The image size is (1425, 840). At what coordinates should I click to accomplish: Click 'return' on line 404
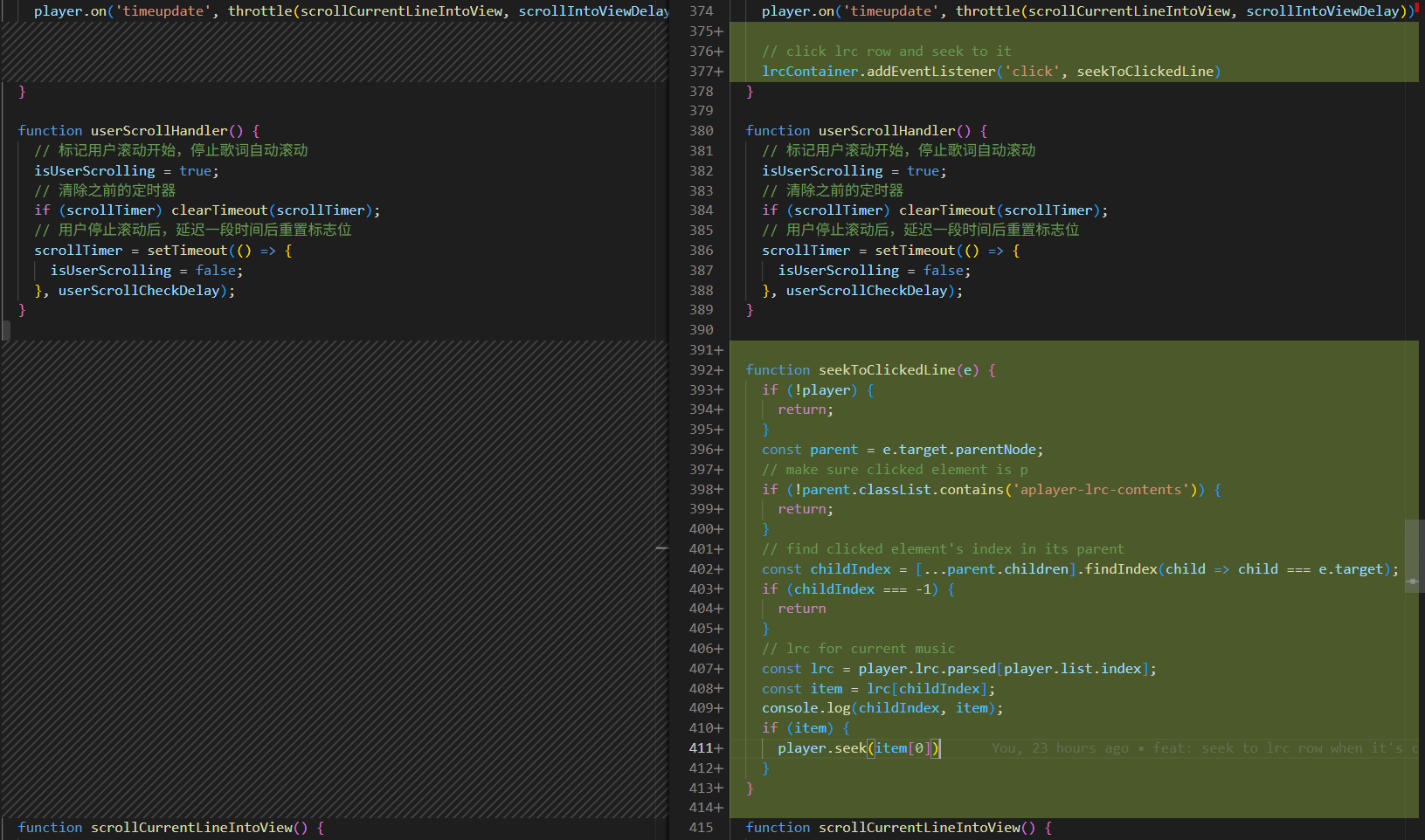pyautogui.click(x=802, y=609)
